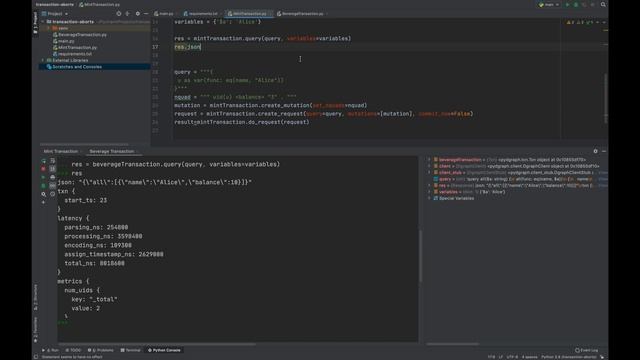This screenshot has width=640, height=360.
Task: Open the Beverage Transaction console tab
Action: tap(111, 151)
